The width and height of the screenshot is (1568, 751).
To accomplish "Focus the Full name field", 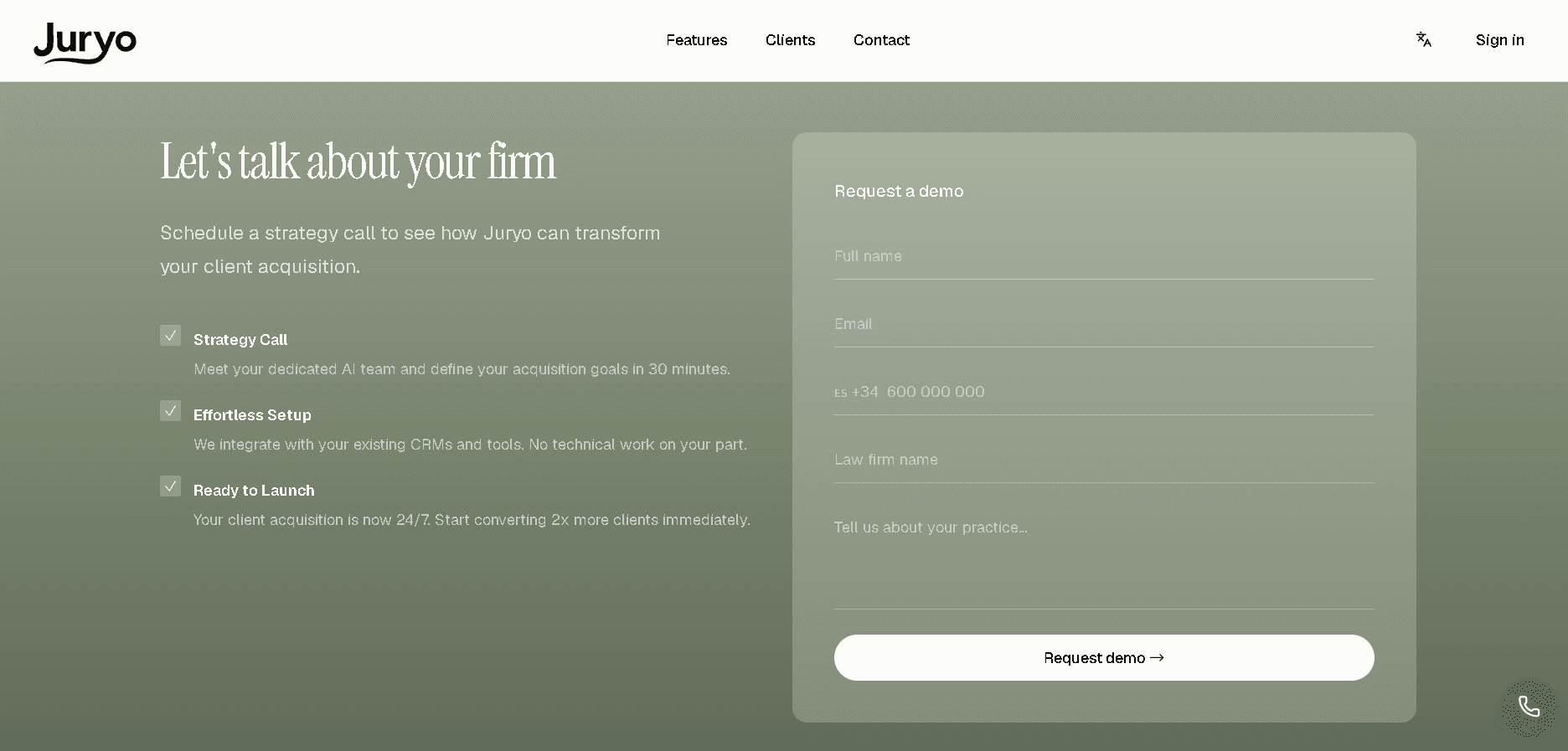I will [x=1104, y=256].
